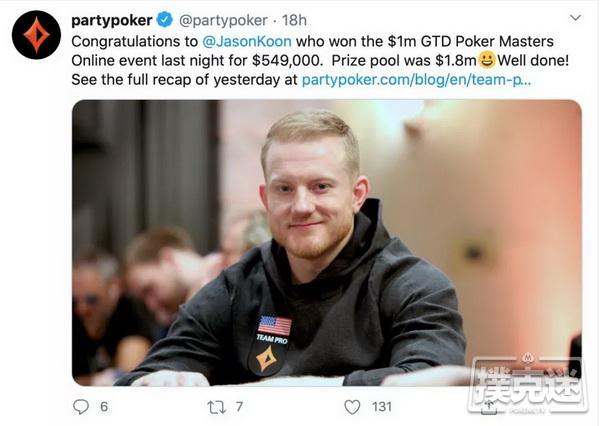The height and width of the screenshot is (426, 600).
Task: Open the 18h timestamp permalink
Action: click(x=294, y=20)
